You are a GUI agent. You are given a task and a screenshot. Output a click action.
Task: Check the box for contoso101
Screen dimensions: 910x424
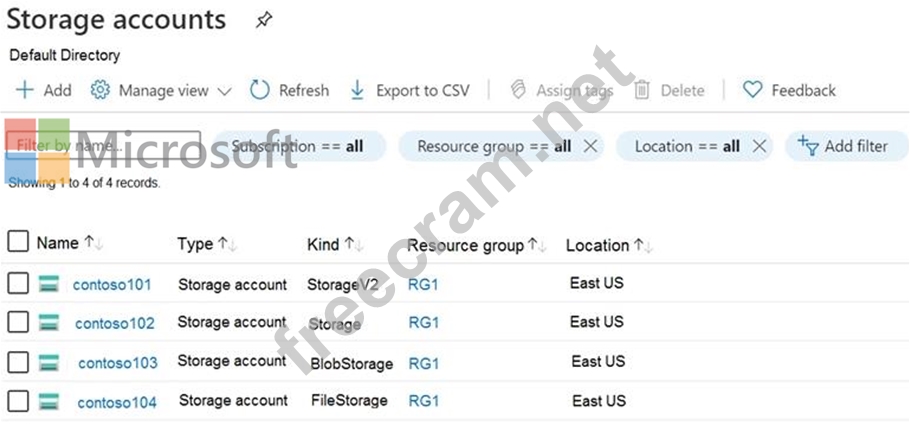click(x=18, y=283)
